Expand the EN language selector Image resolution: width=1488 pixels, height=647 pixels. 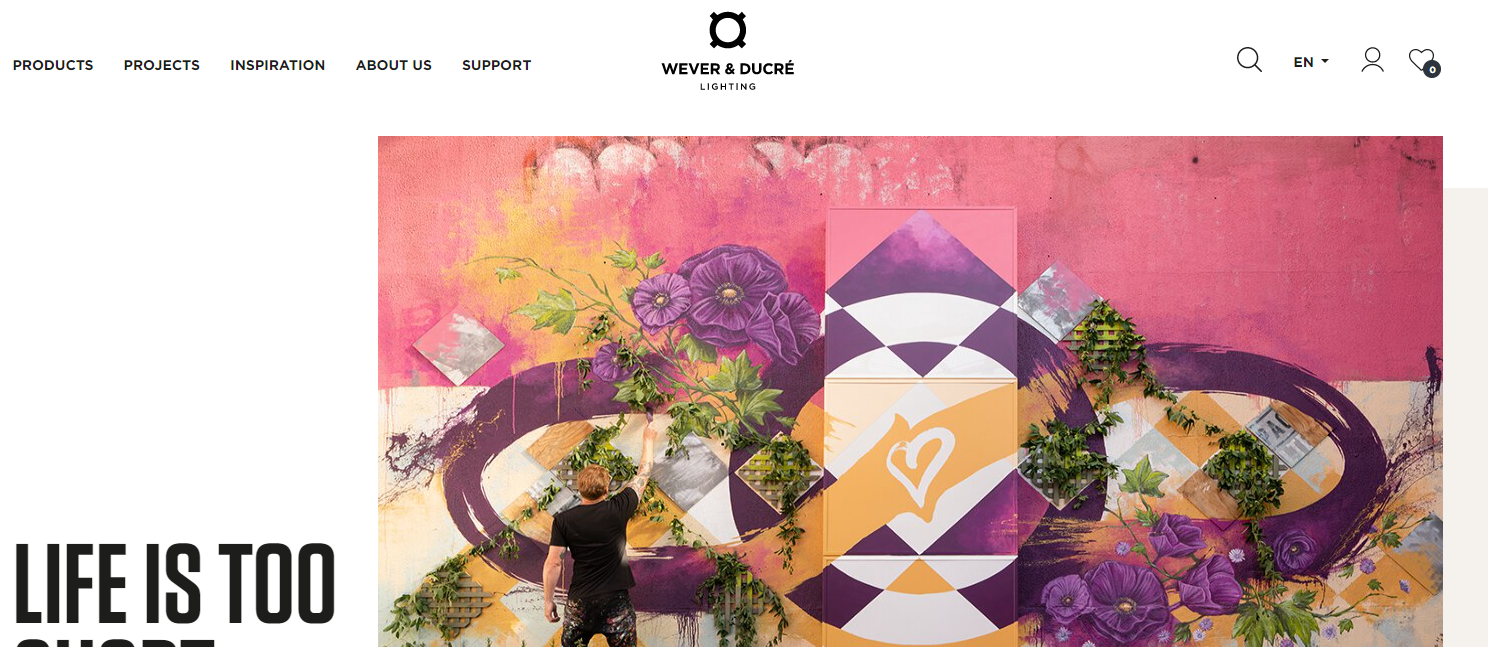pyautogui.click(x=1311, y=62)
